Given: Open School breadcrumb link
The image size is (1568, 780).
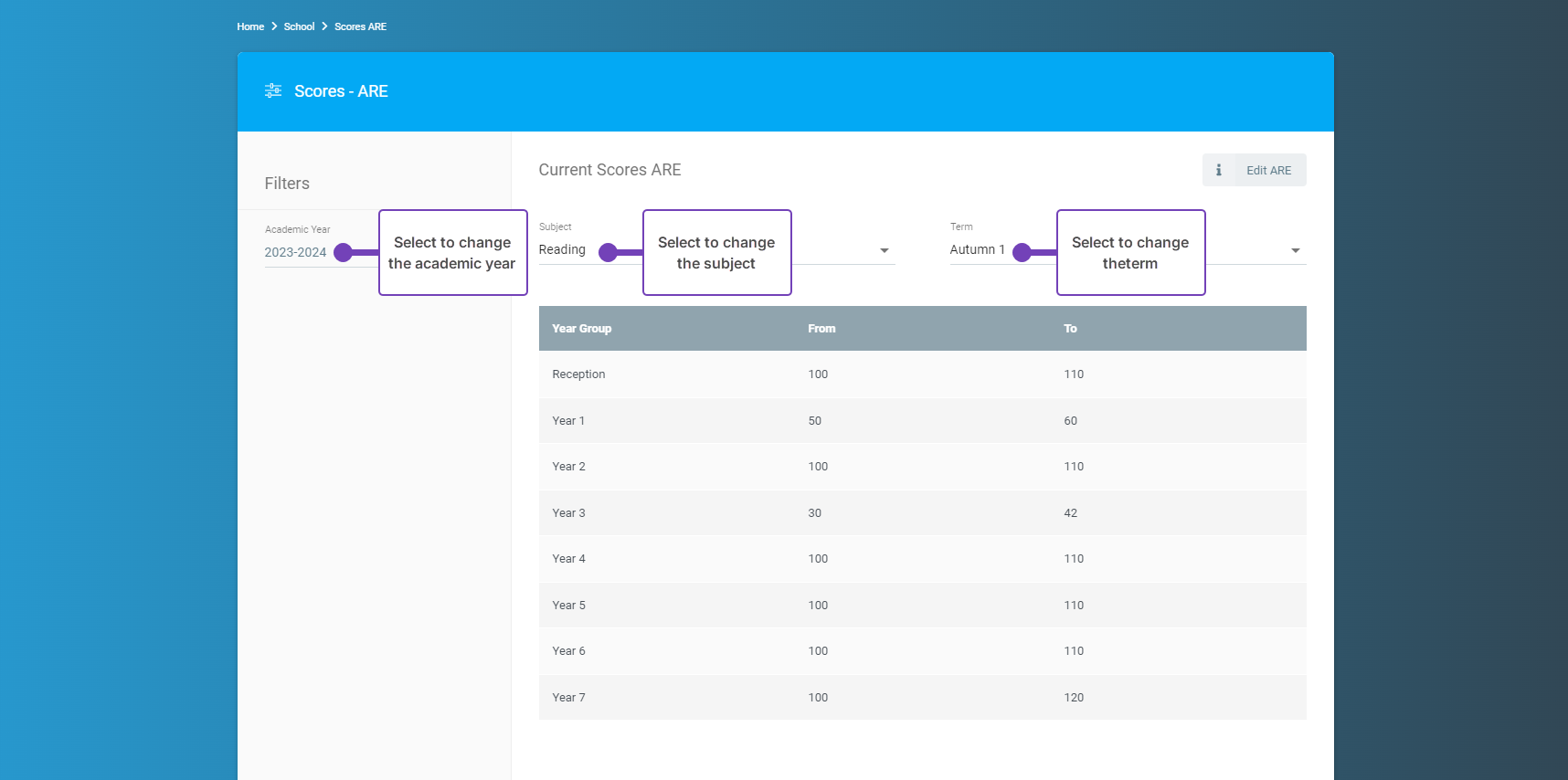Looking at the screenshot, I should 299,26.
